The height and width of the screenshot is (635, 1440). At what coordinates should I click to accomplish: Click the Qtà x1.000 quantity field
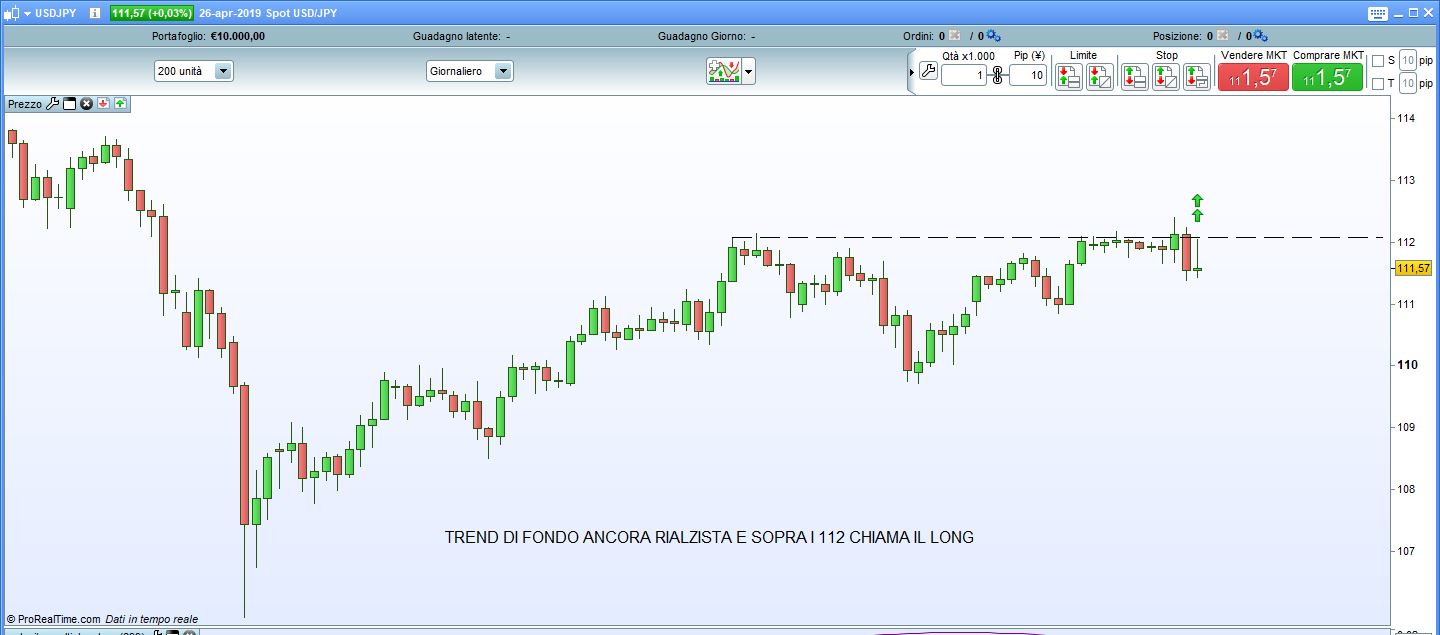tap(963, 76)
